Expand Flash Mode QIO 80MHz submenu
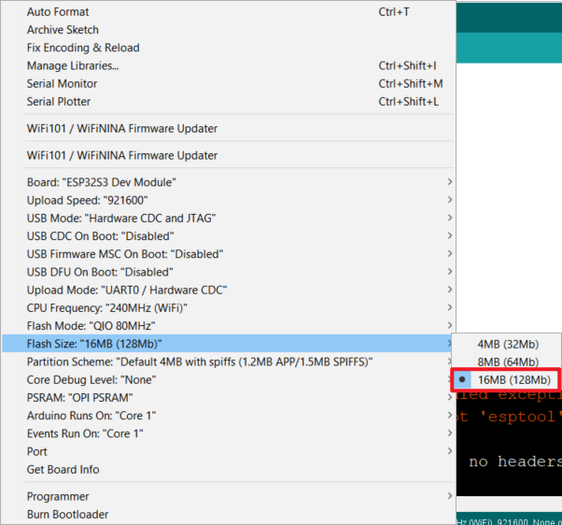562x525 pixels. 229,325
